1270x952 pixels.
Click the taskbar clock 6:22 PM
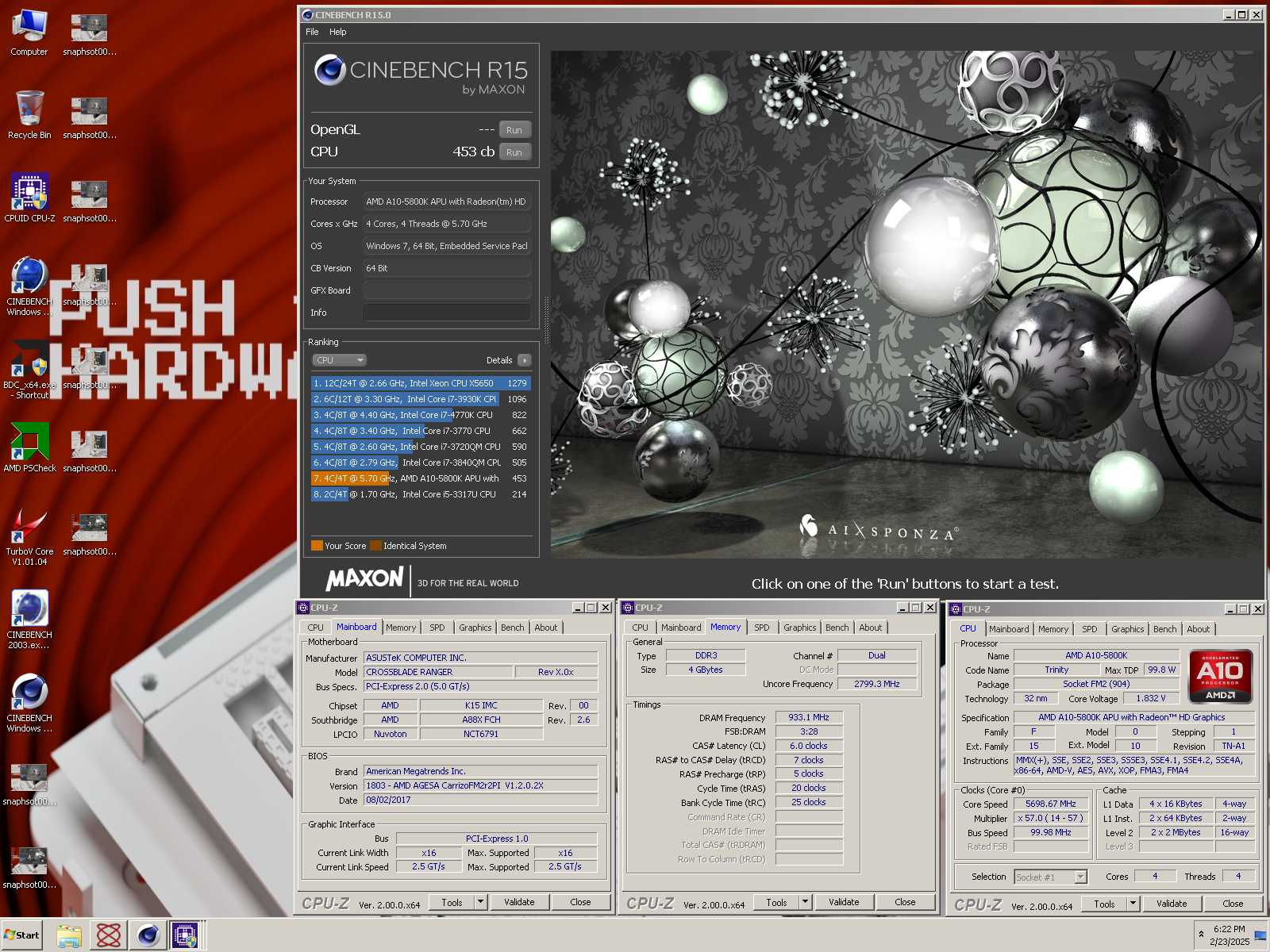(x=1229, y=929)
